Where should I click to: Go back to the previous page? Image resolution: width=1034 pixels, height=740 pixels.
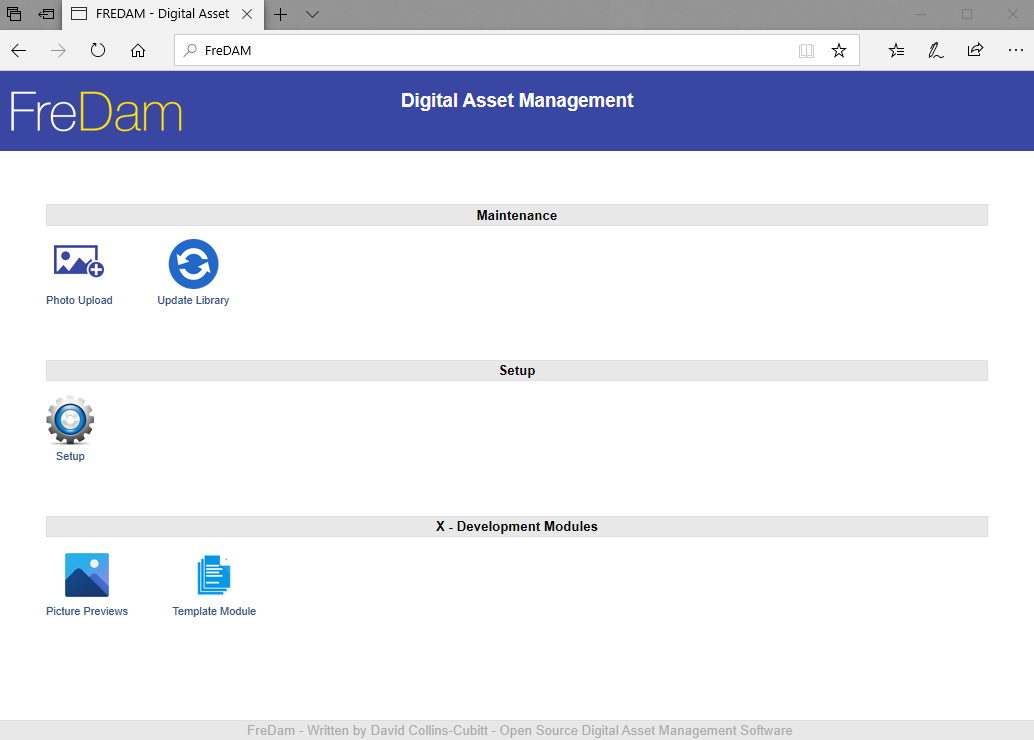pyautogui.click(x=18, y=50)
